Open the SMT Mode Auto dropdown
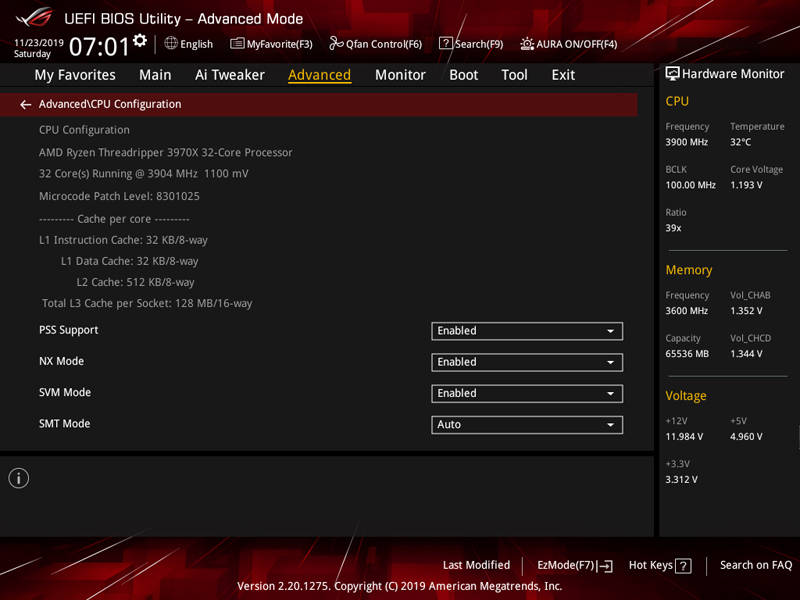800x600 pixels. (x=527, y=425)
